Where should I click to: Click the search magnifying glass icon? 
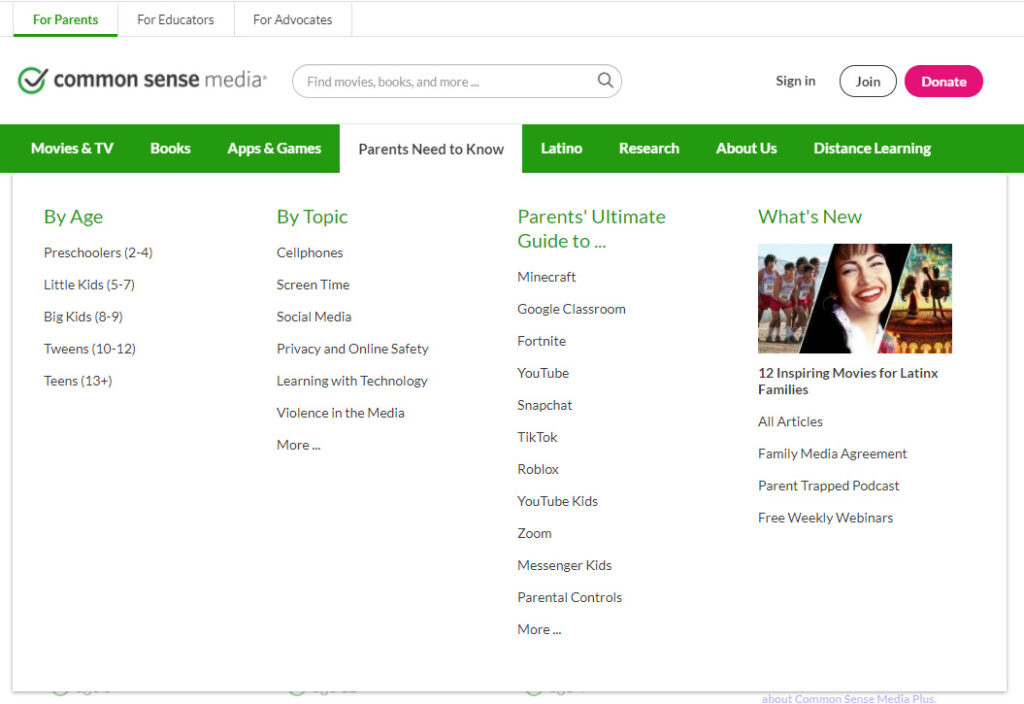coord(605,81)
